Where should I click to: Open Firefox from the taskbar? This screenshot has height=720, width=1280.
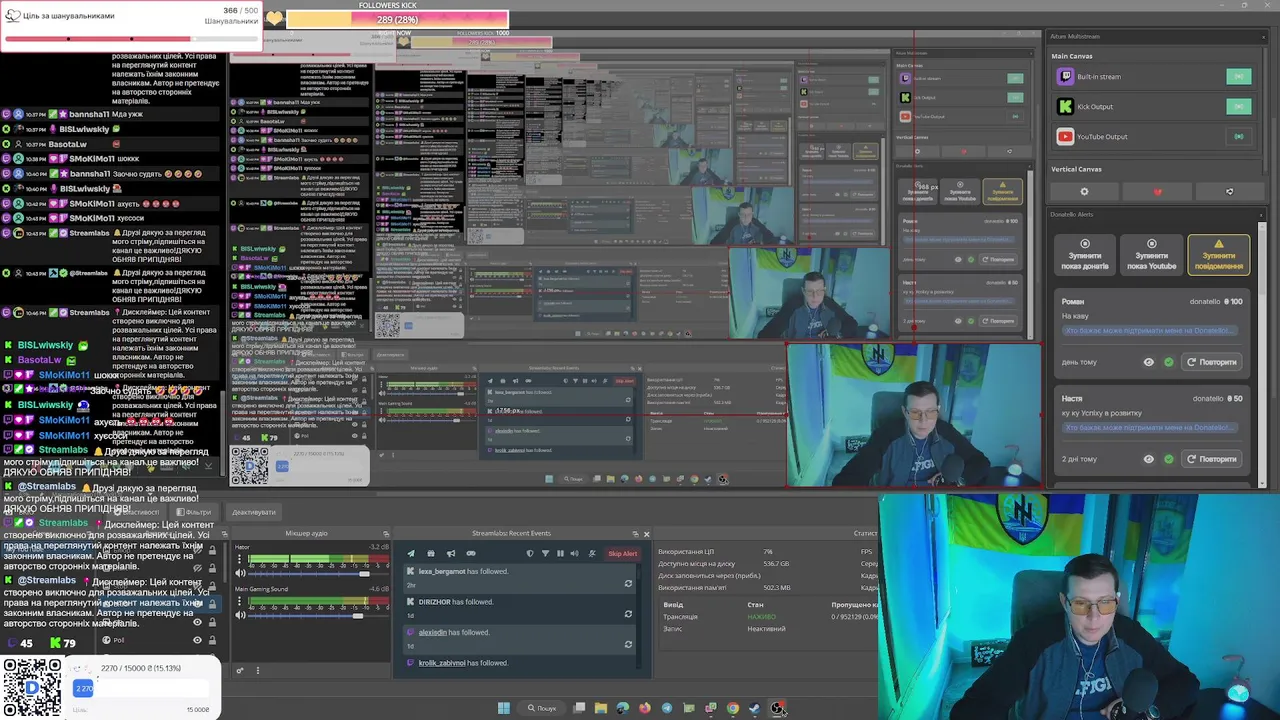645,708
